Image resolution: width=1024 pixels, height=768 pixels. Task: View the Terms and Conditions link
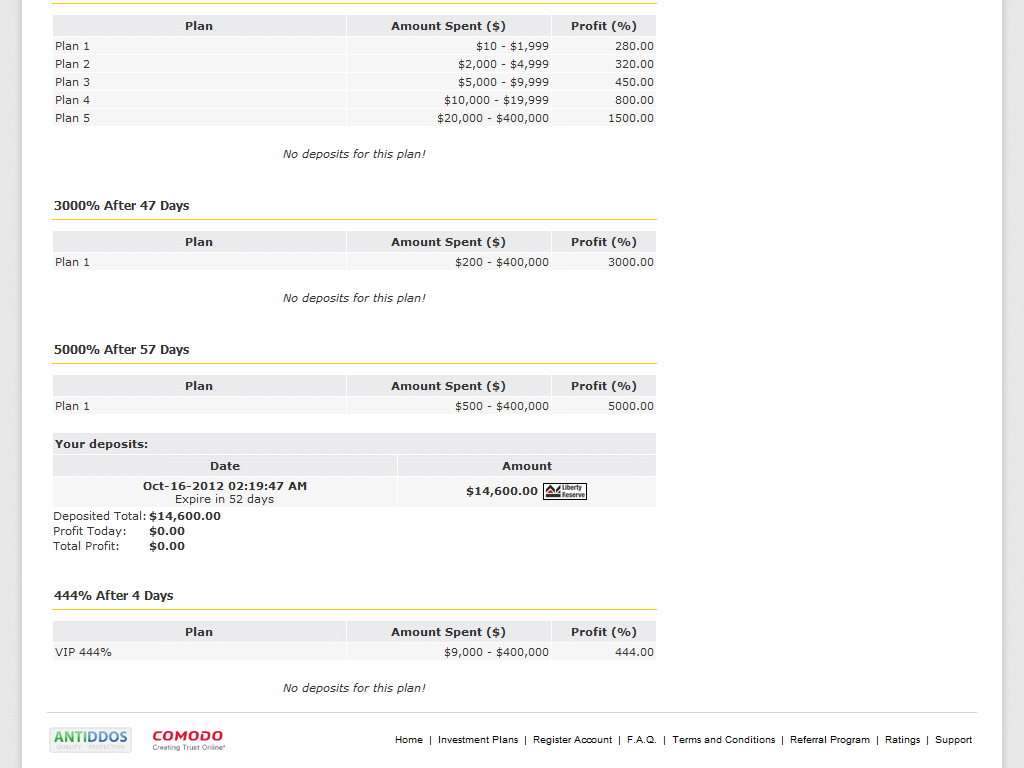click(x=724, y=740)
